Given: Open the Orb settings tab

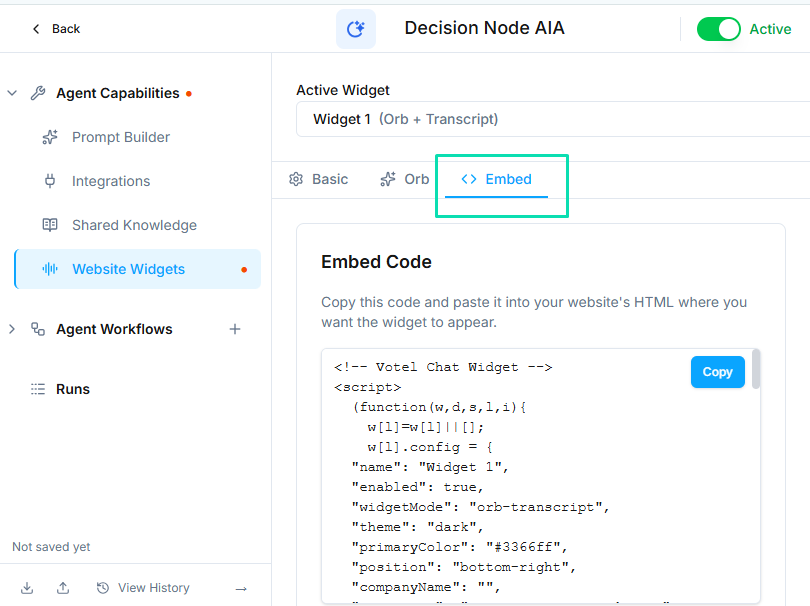Looking at the screenshot, I should [x=404, y=179].
